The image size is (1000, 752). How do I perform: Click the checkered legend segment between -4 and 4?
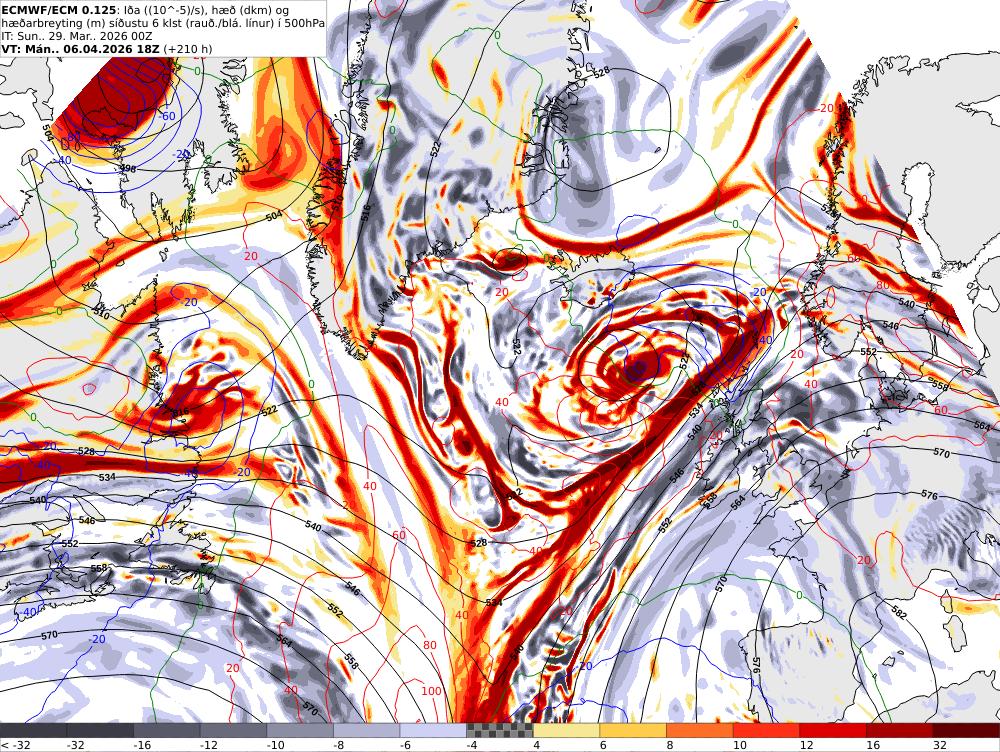tap(500, 730)
